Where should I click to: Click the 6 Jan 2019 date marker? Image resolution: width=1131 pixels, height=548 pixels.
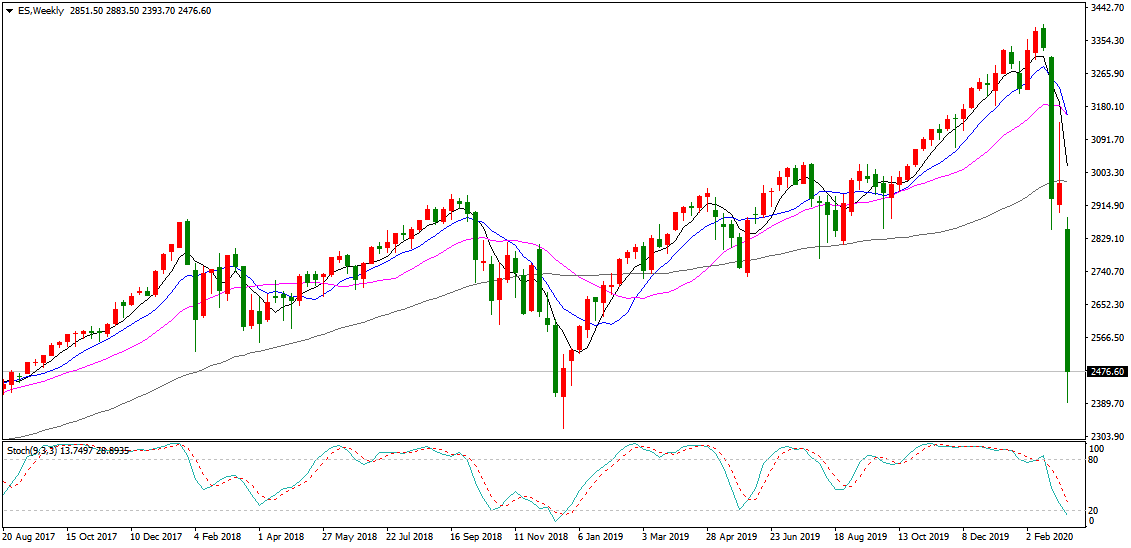click(599, 537)
